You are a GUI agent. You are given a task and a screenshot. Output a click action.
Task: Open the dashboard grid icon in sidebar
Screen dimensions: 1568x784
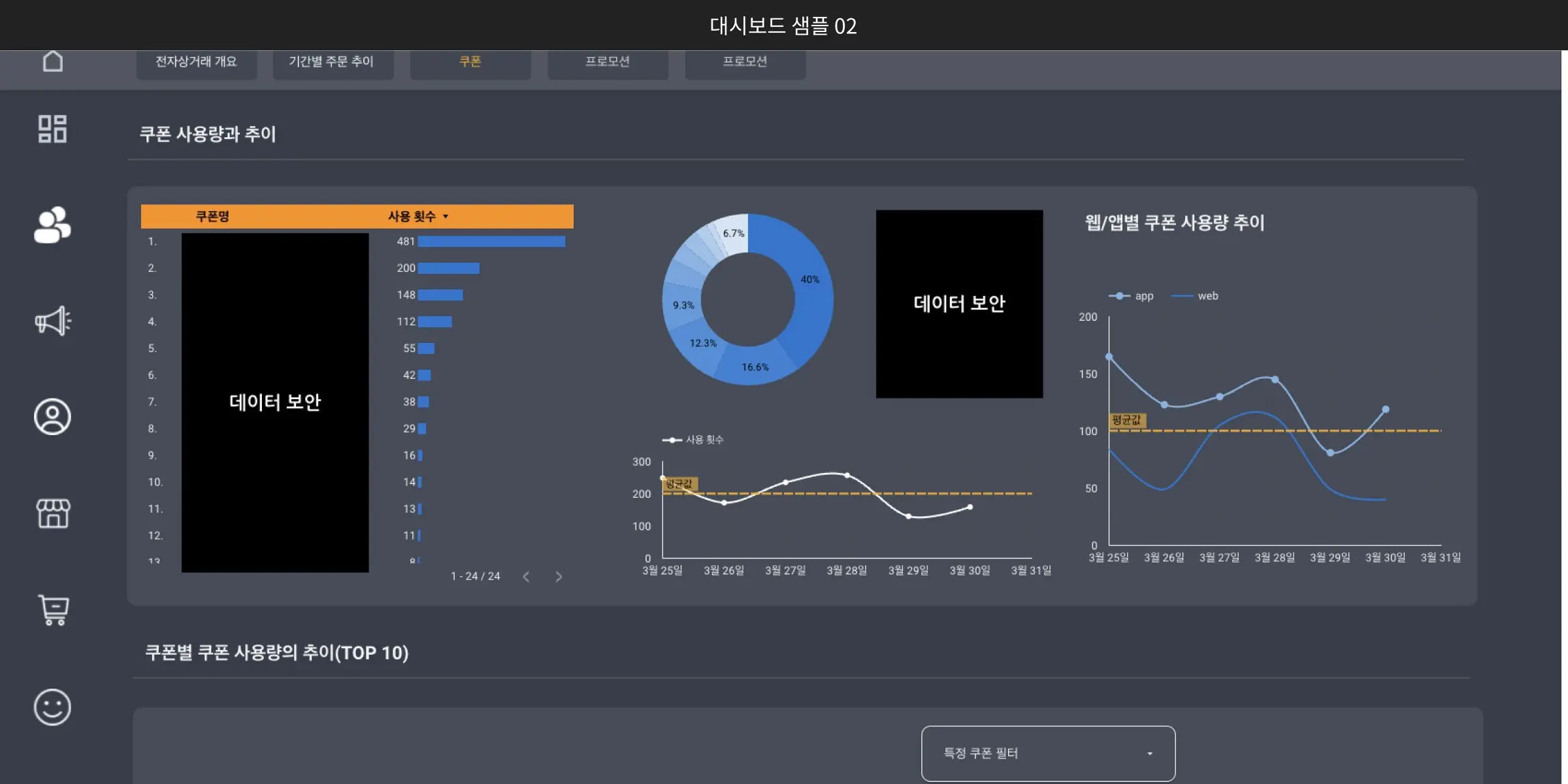coord(52,129)
